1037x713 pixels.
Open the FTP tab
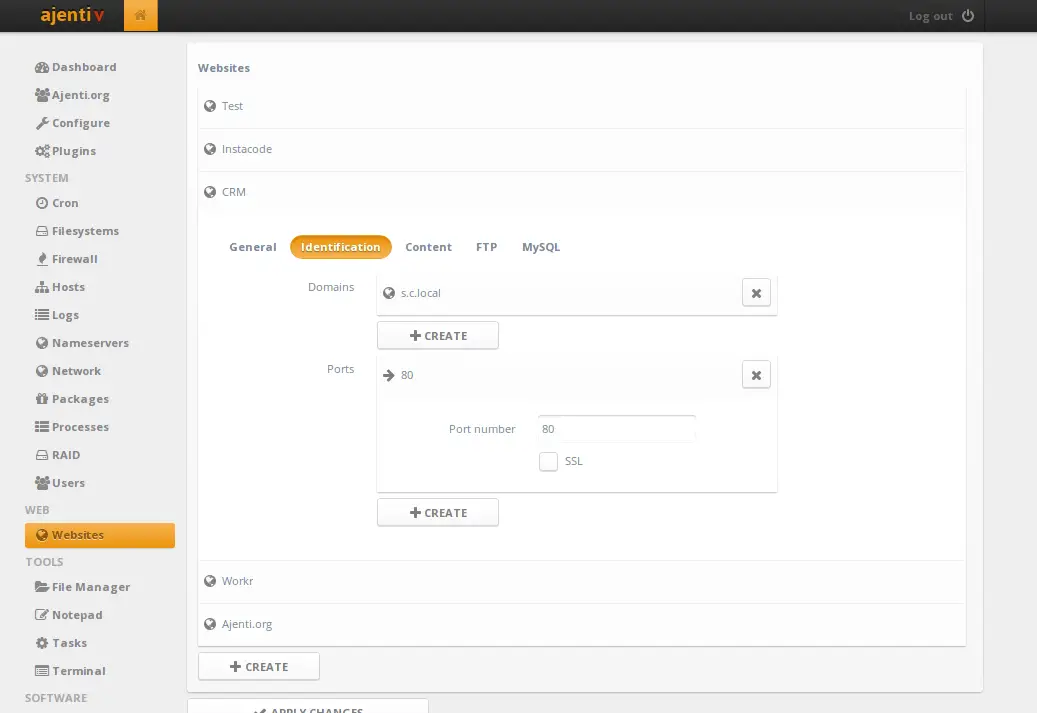486,247
